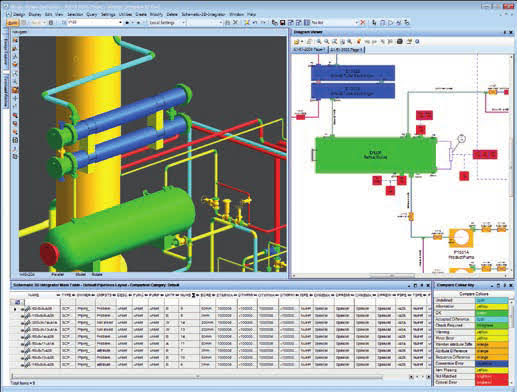
Task: Open the dropdown arrow next to open-folder icon
Action: (x=302, y=41)
